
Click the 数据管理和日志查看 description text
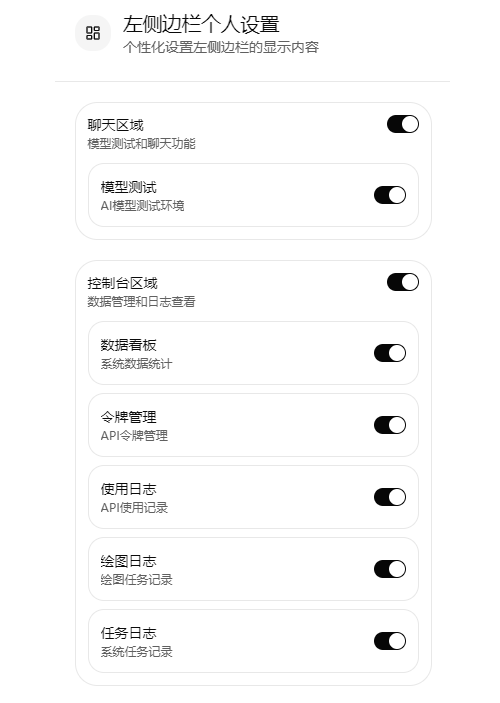coord(141,302)
